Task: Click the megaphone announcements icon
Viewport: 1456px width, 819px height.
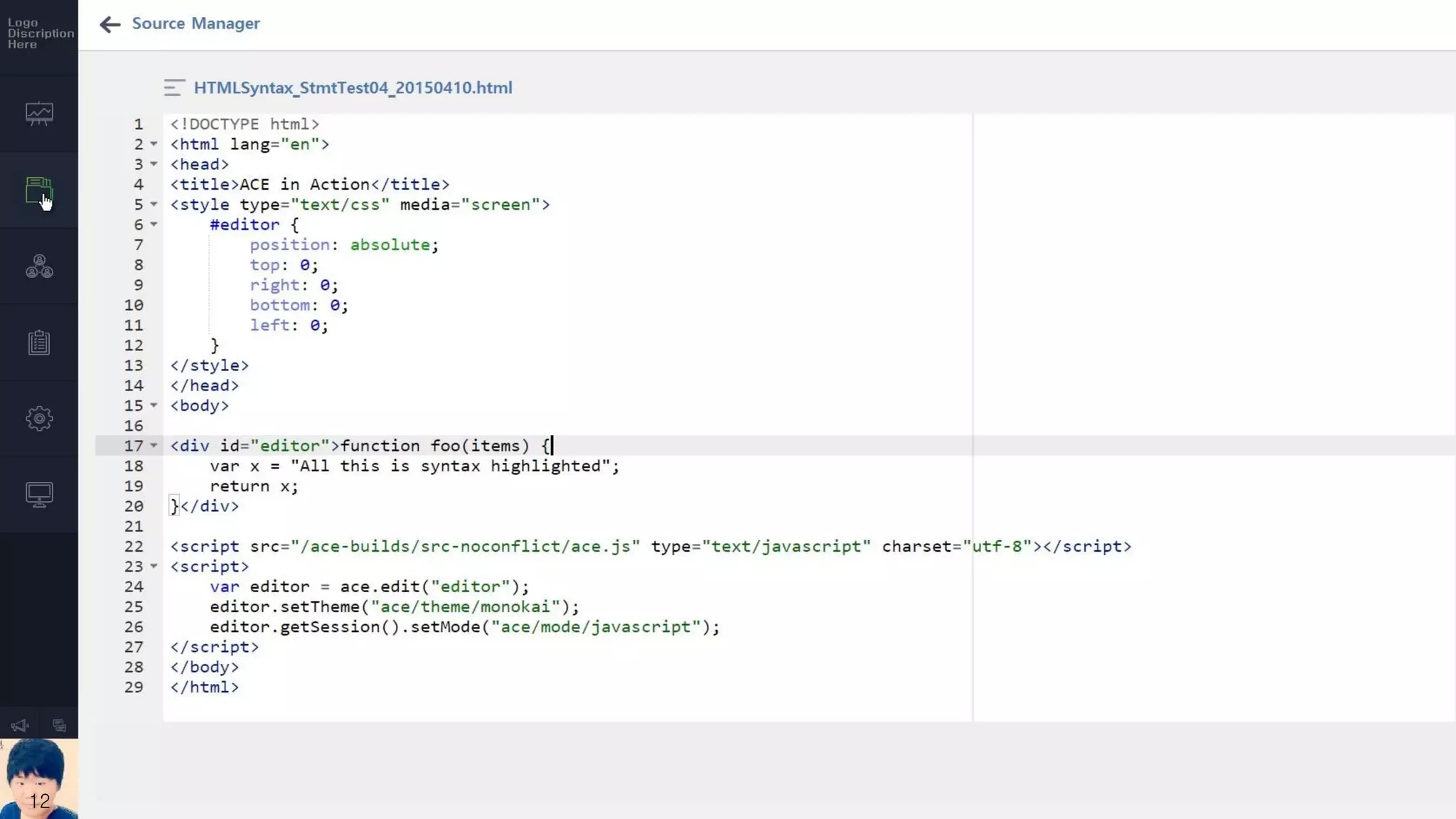Action: tap(19, 726)
